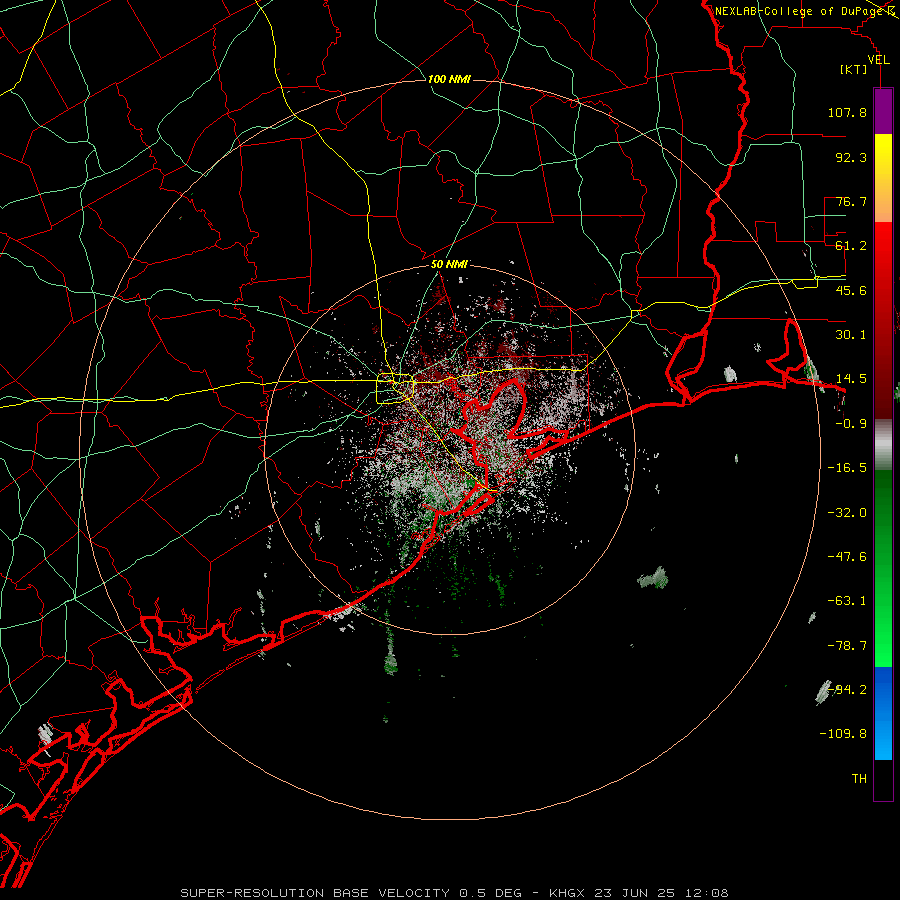This screenshot has height=900, width=900.
Task: Click the TH label under the color bar
Action: [x=859, y=779]
